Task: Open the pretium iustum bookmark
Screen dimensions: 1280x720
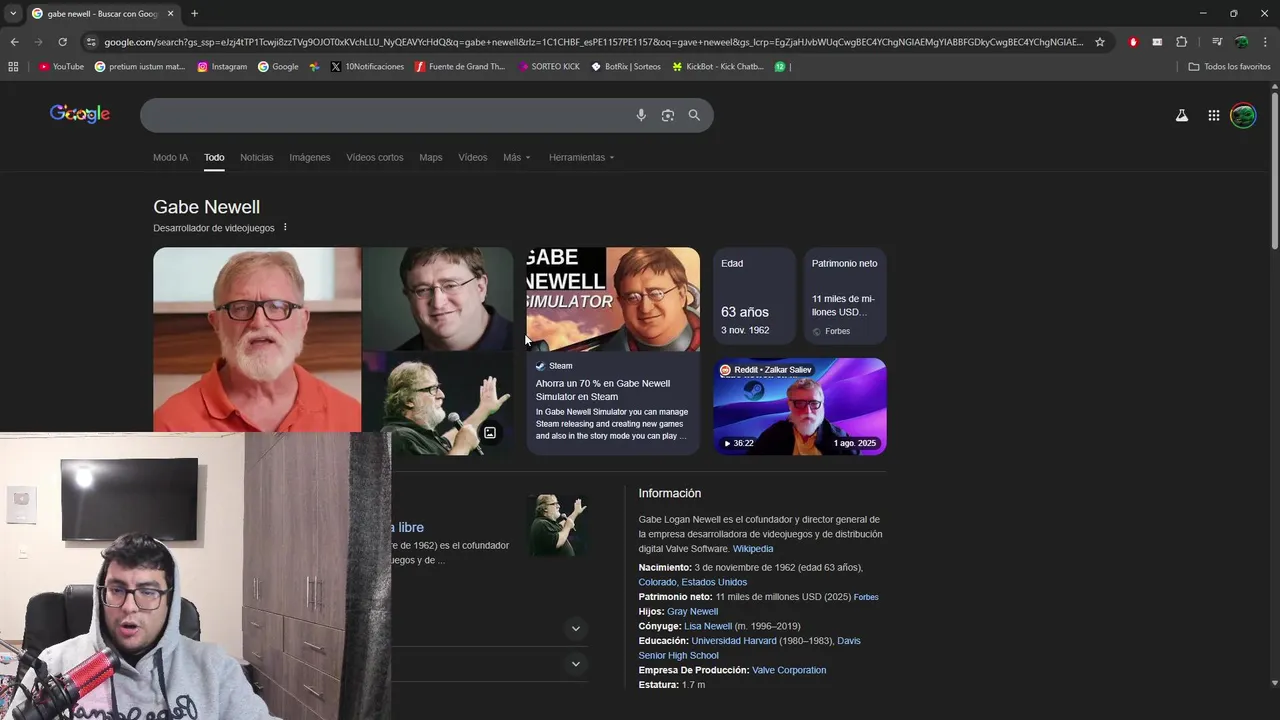Action: (x=140, y=67)
